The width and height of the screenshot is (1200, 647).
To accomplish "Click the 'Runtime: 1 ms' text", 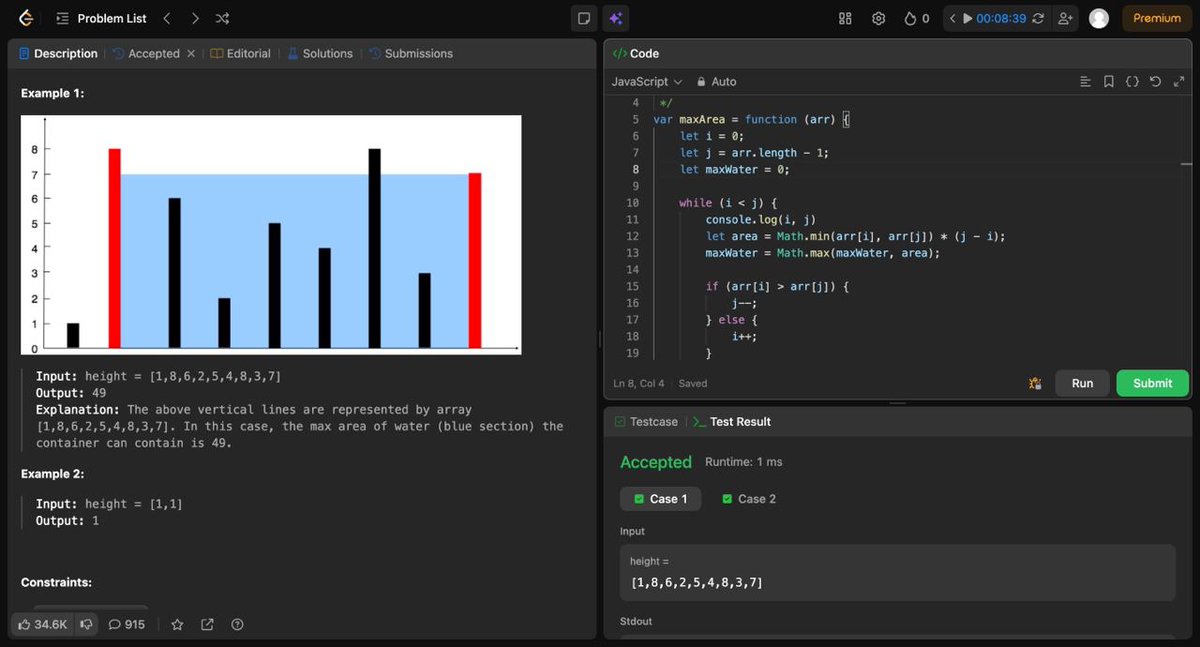I will click(744, 462).
